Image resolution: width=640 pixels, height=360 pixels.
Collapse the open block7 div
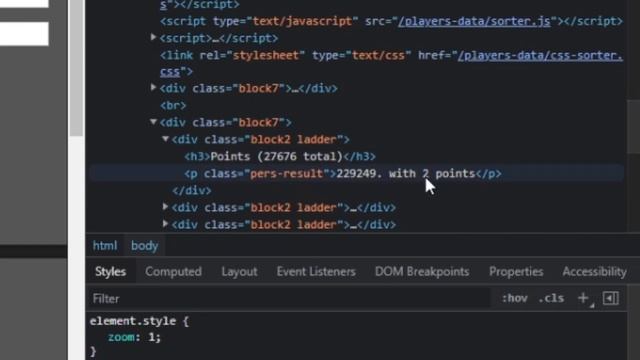point(153,122)
